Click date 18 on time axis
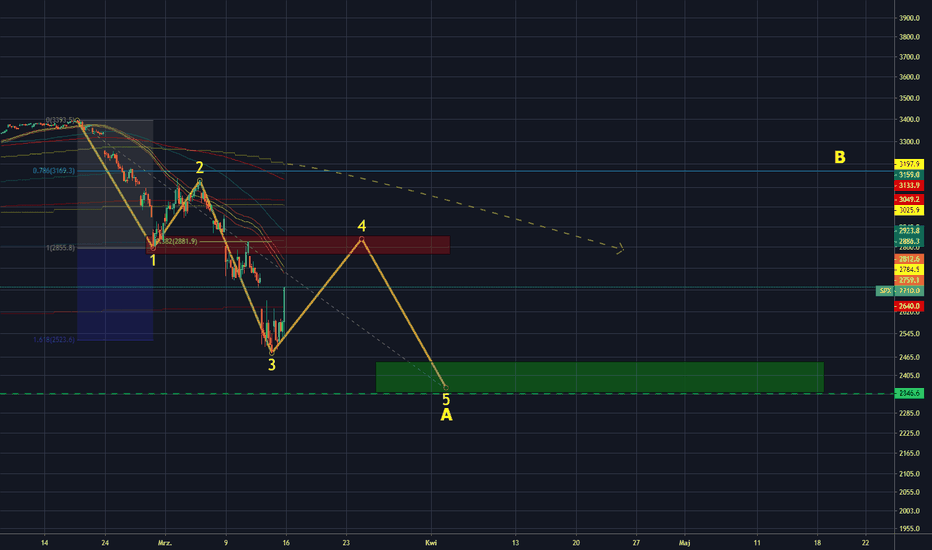The width and height of the screenshot is (932, 550). 817,543
